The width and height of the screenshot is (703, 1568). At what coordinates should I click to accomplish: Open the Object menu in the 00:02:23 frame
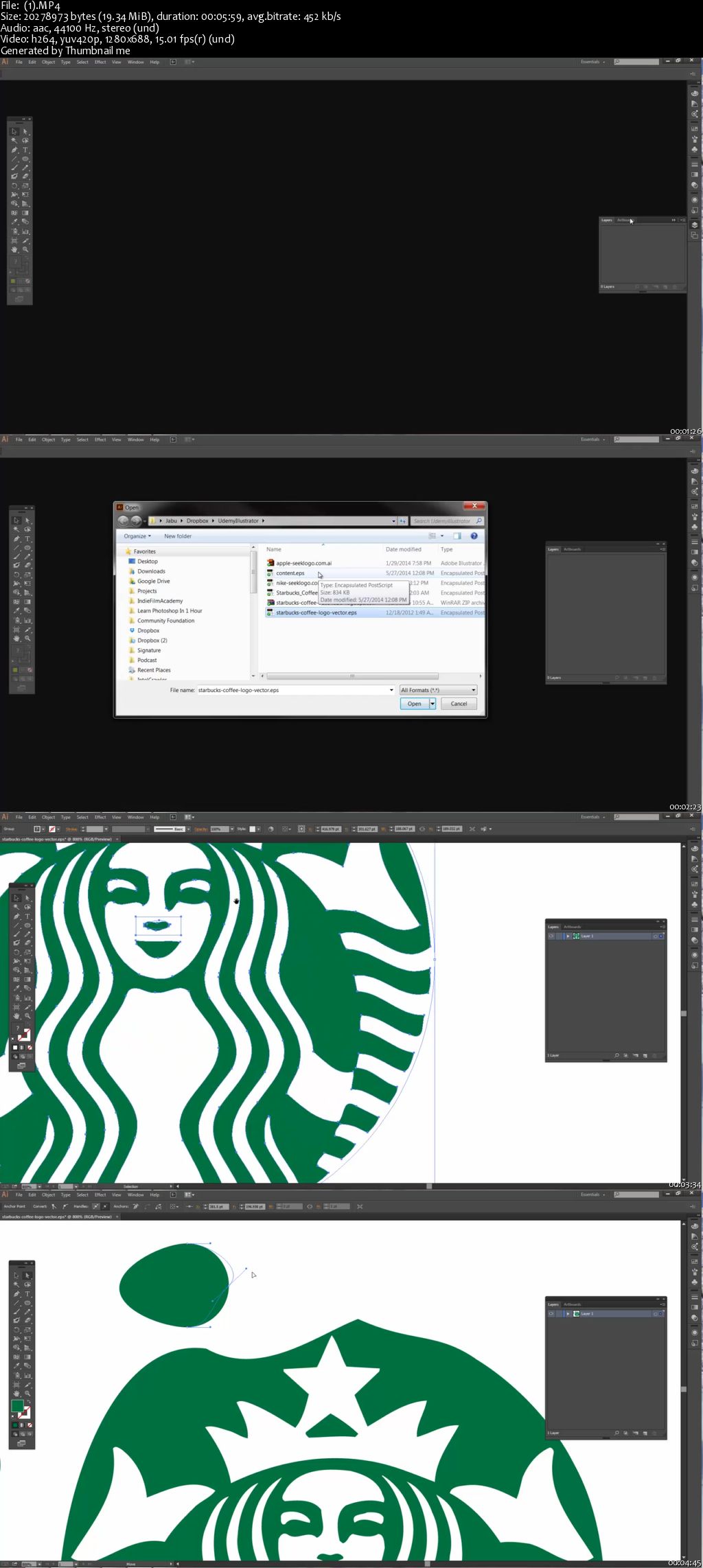tap(48, 439)
